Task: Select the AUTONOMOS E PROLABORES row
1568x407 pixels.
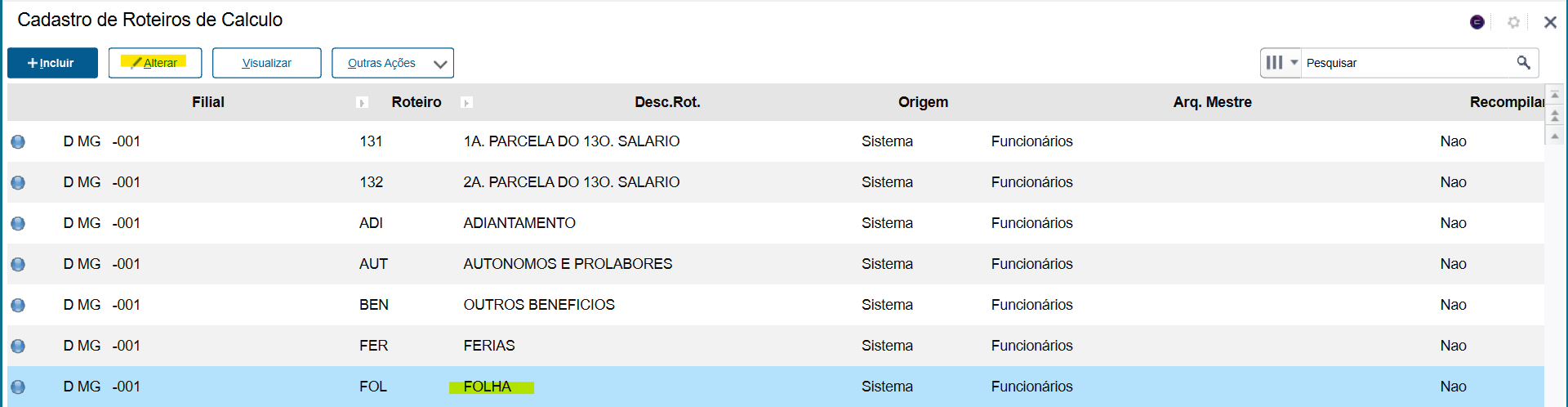Action: [x=776, y=264]
